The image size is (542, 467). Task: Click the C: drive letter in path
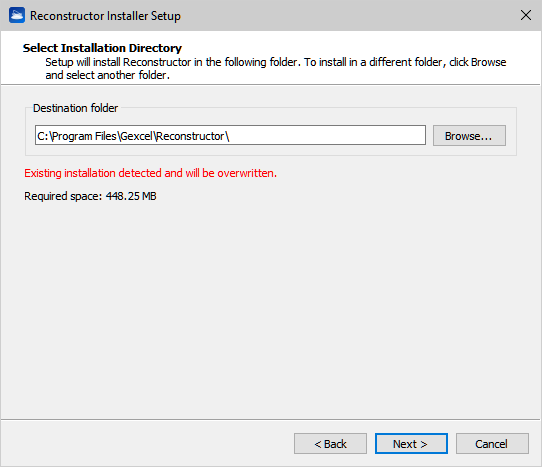pos(43,136)
